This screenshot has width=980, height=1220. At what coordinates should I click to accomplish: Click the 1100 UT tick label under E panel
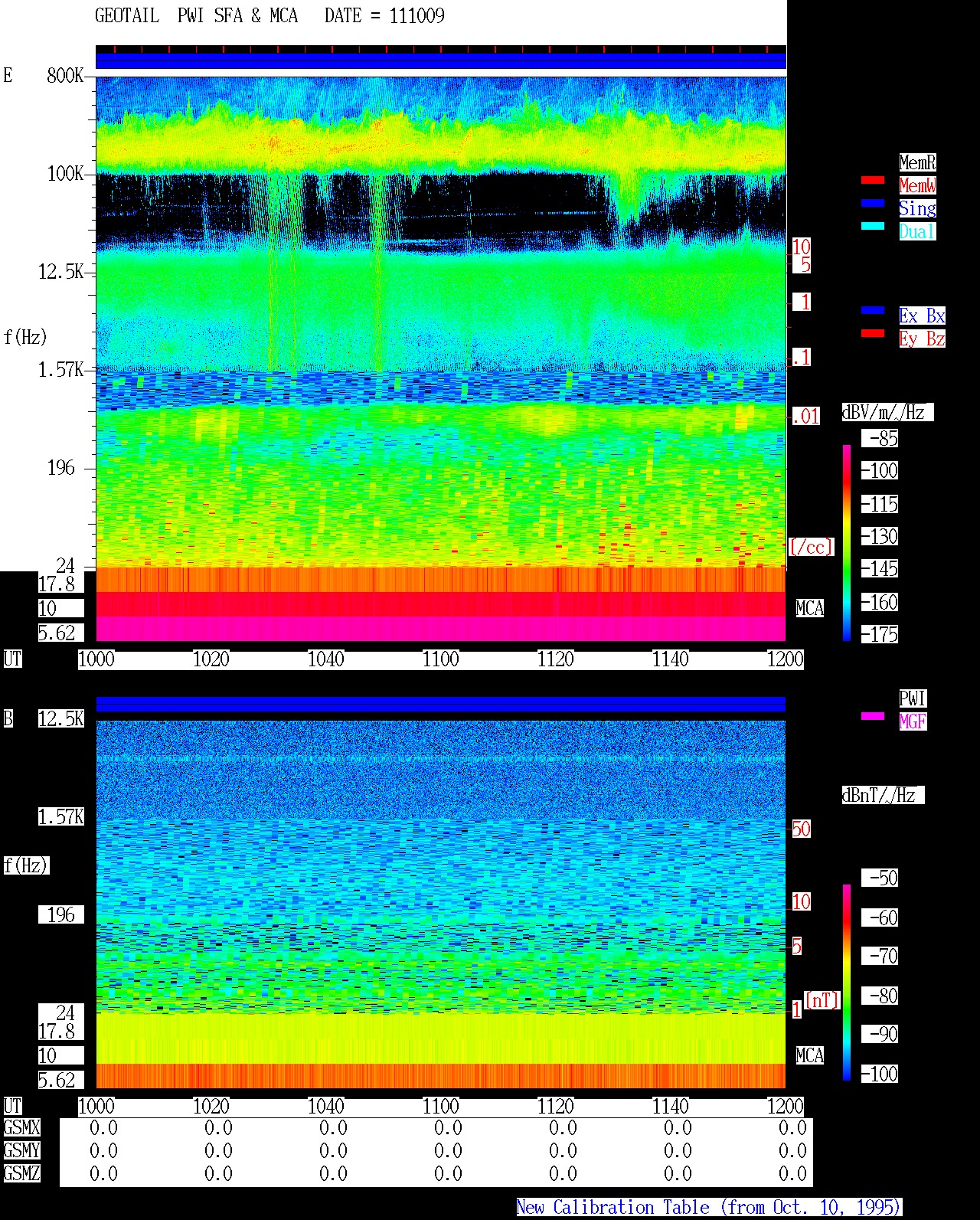click(x=441, y=659)
